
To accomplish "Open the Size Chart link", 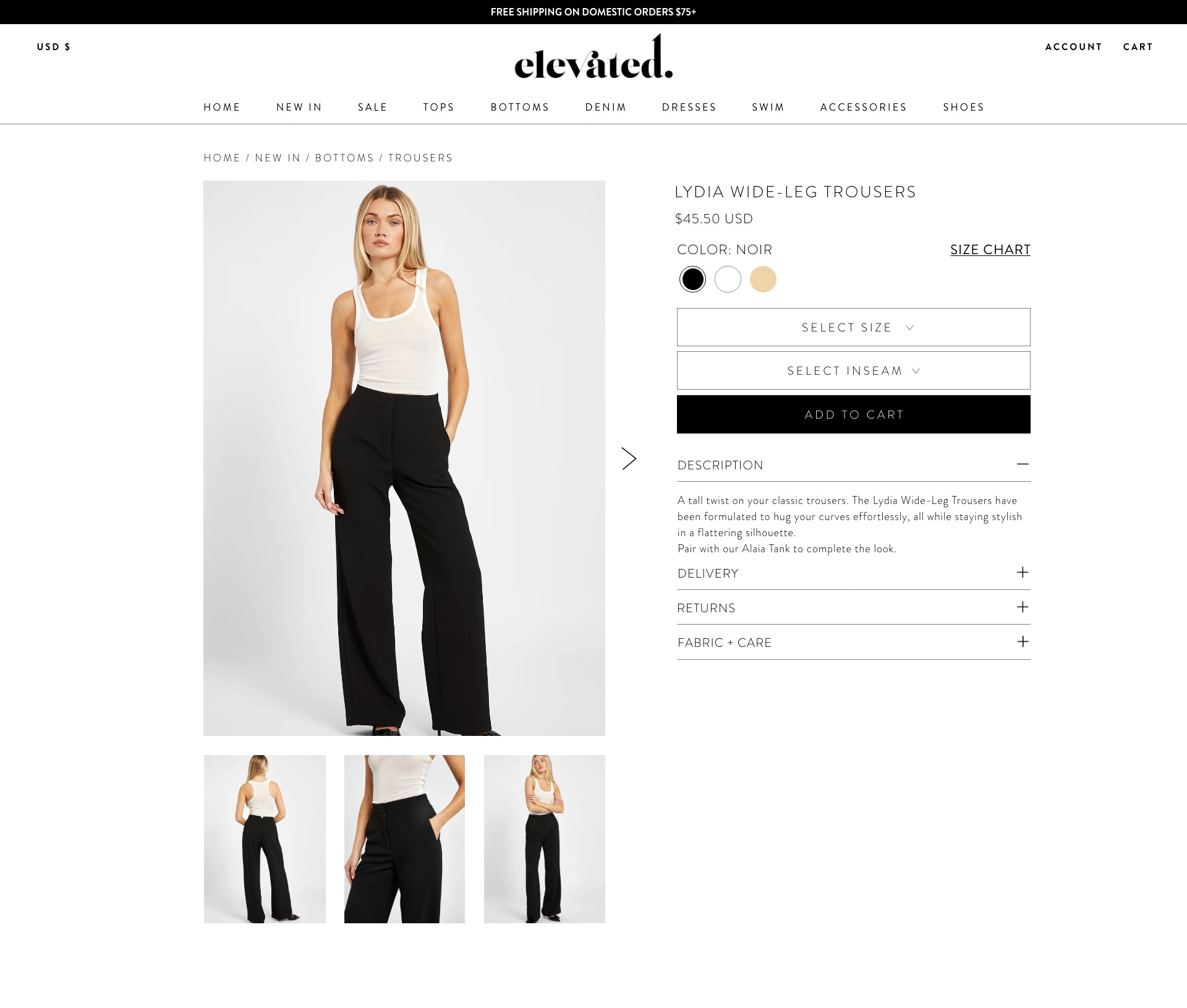I will pyautogui.click(x=990, y=249).
